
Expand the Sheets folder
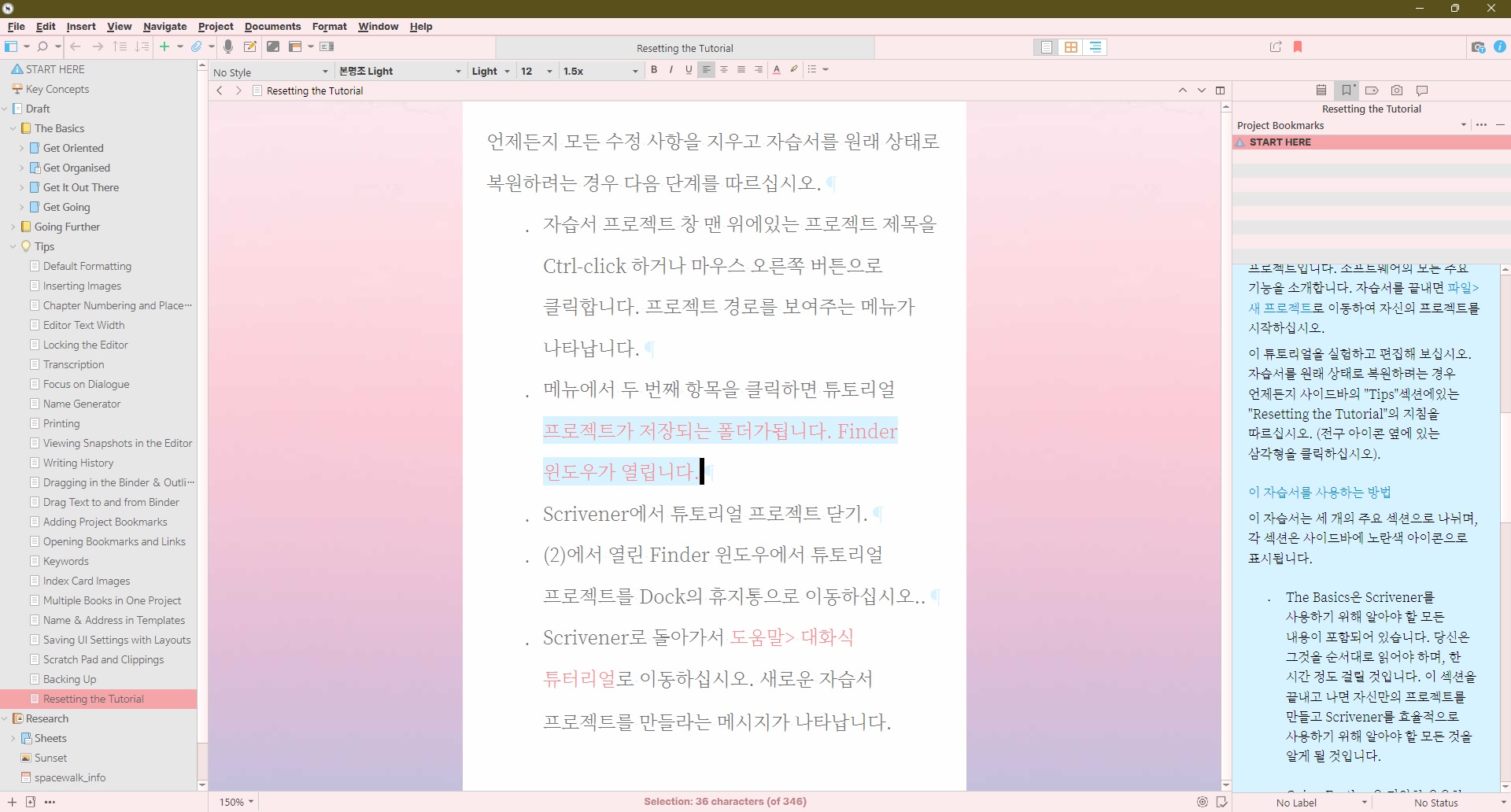(13, 738)
